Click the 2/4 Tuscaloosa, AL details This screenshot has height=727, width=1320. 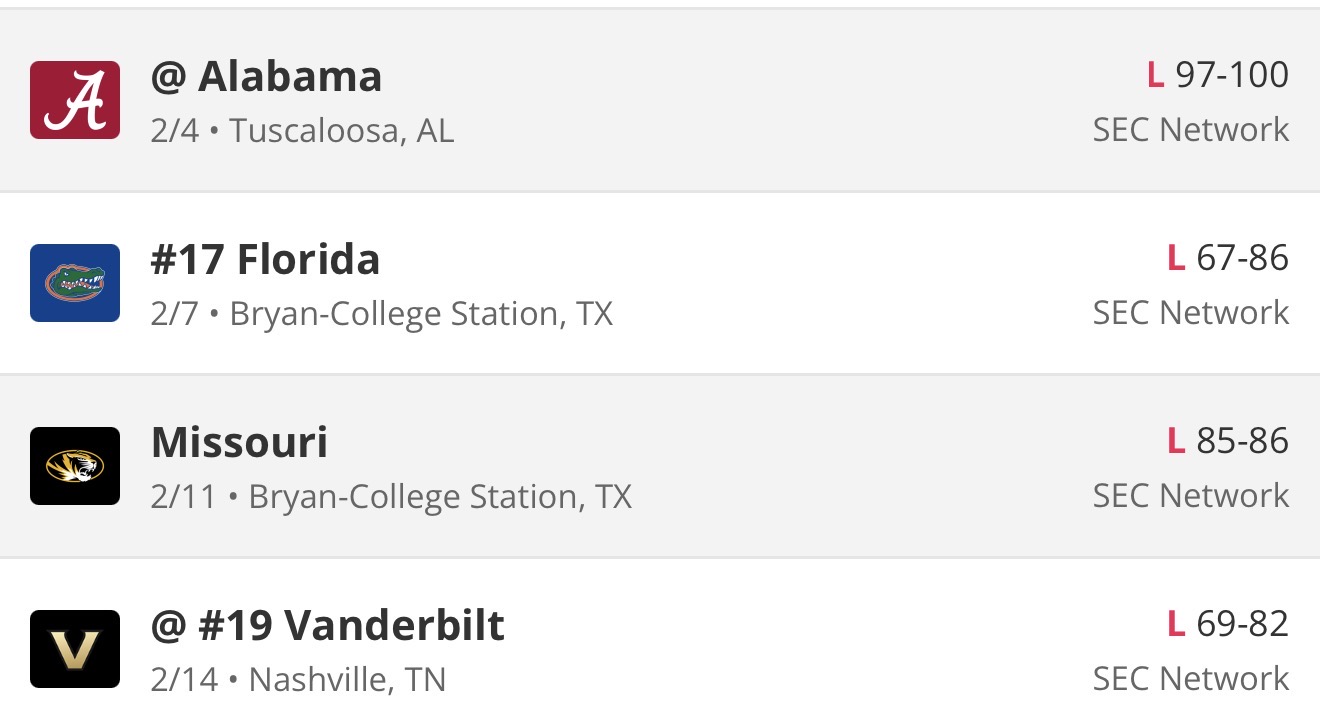click(x=302, y=131)
